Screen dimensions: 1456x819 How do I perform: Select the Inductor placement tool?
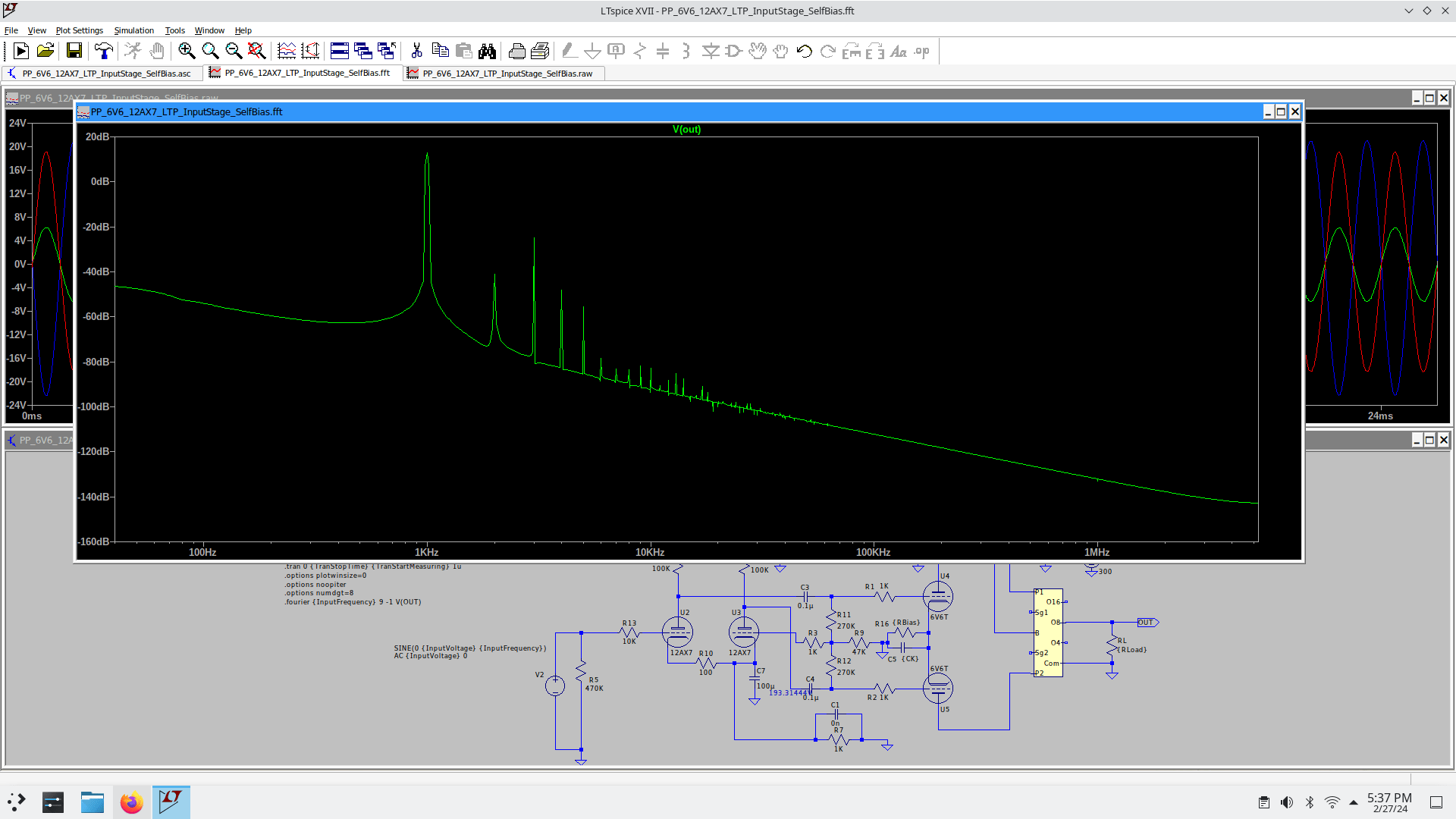tap(686, 51)
